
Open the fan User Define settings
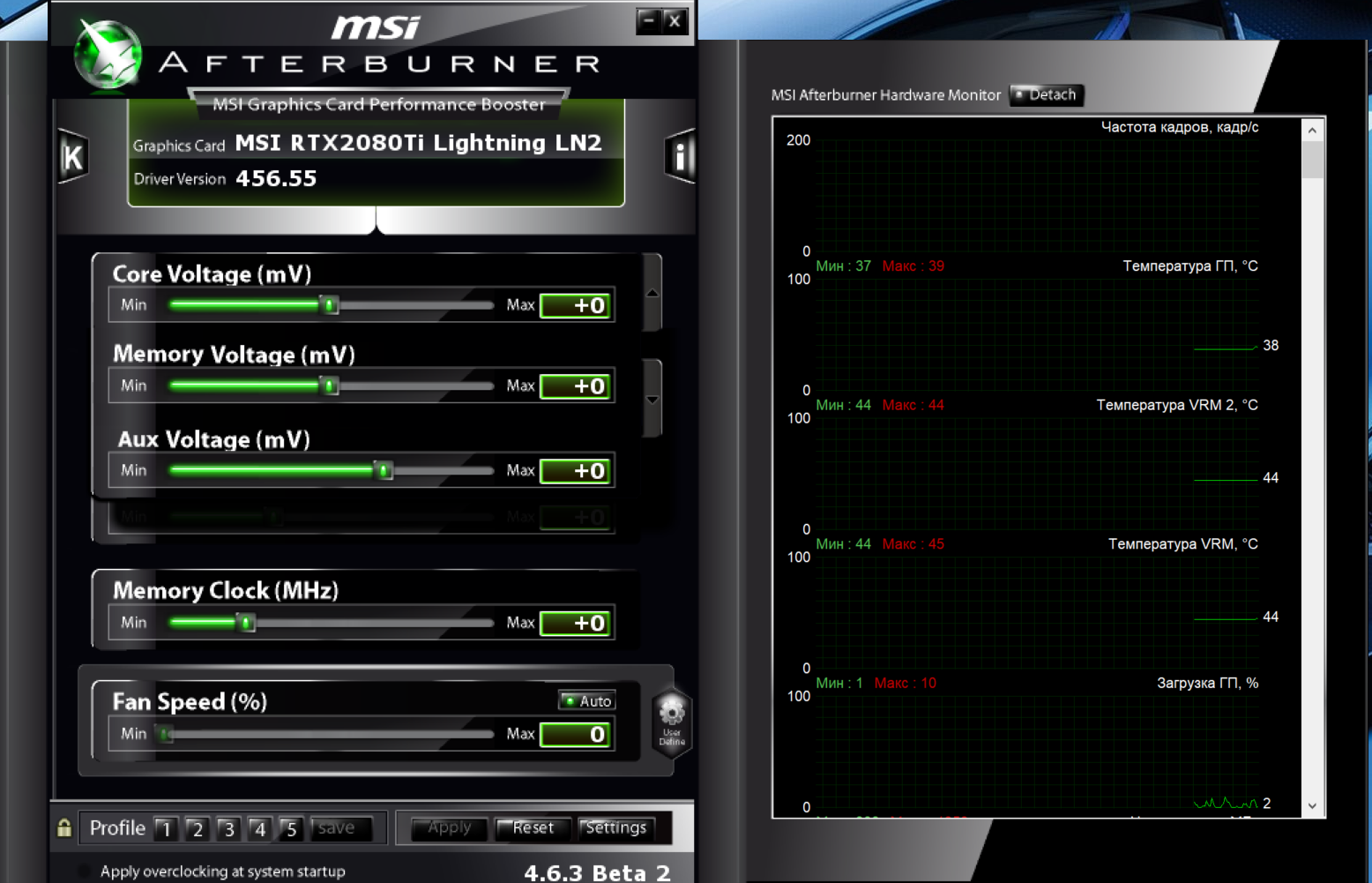click(x=672, y=722)
